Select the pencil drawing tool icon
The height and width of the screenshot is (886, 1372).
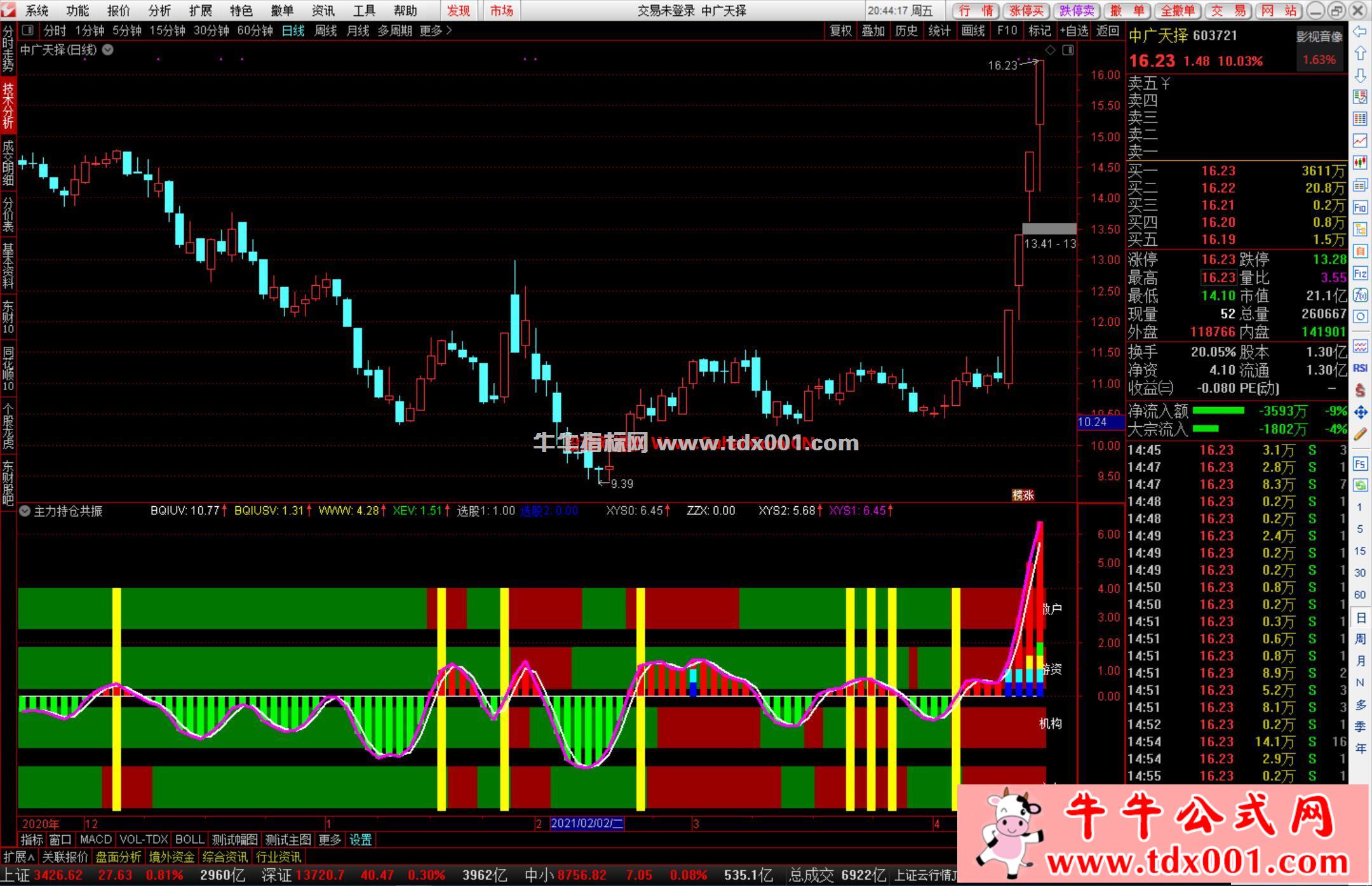click(x=1360, y=434)
